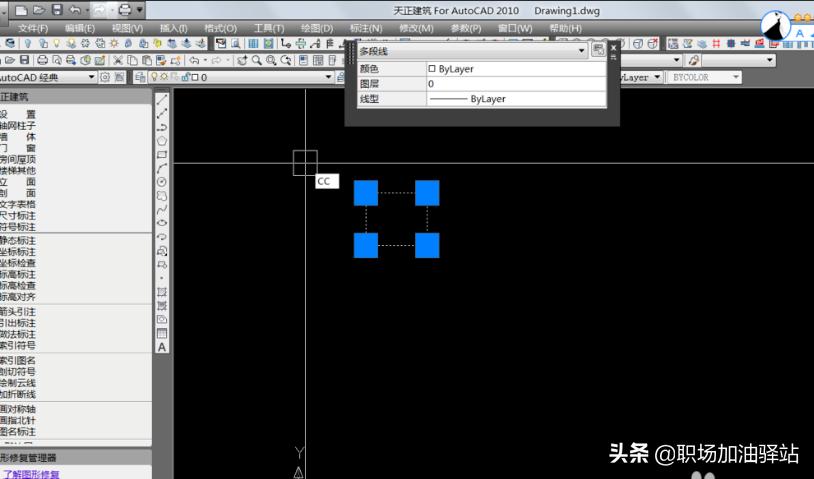Image resolution: width=814 pixels, height=479 pixels.
Task: Click the Pan Realtime icon
Action: [x=242, y=61]
